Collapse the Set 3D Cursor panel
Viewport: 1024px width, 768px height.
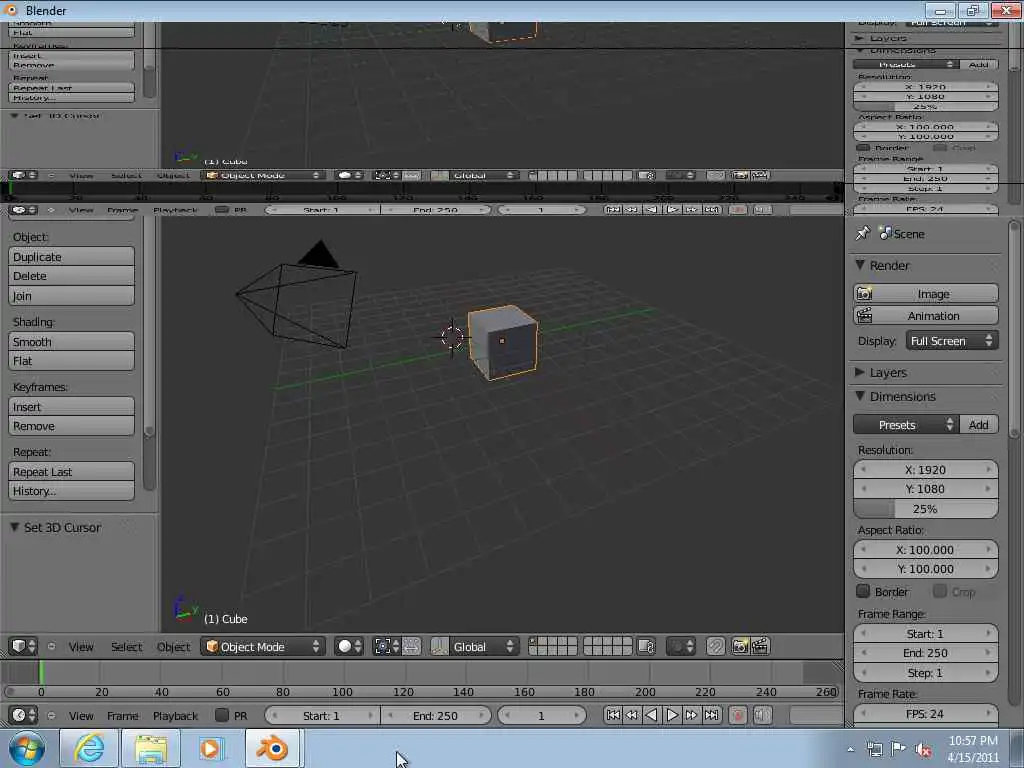pos(14,526)
